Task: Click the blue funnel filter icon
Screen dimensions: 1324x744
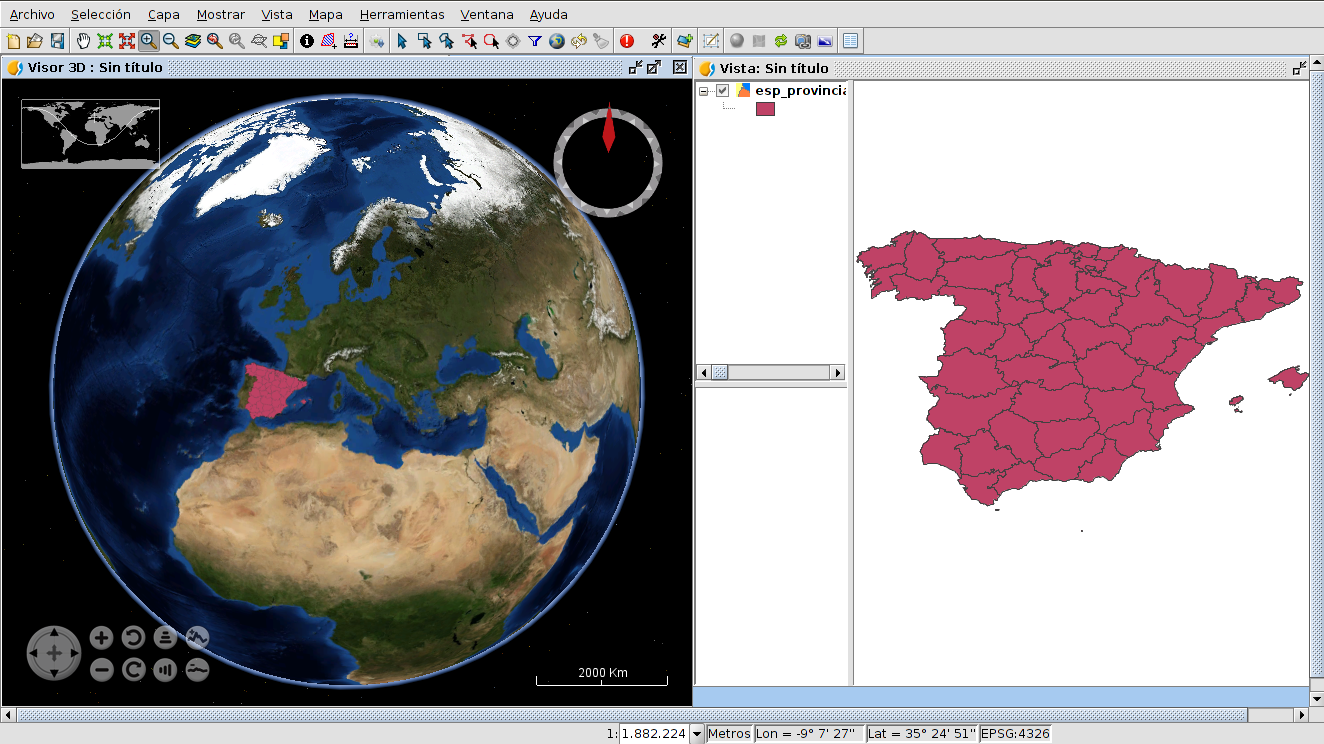Action: (535, 41)
